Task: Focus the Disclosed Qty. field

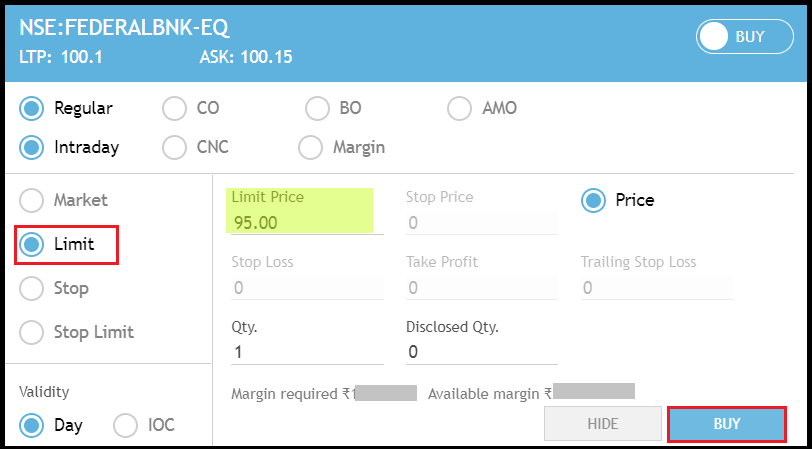Action: 481,352
